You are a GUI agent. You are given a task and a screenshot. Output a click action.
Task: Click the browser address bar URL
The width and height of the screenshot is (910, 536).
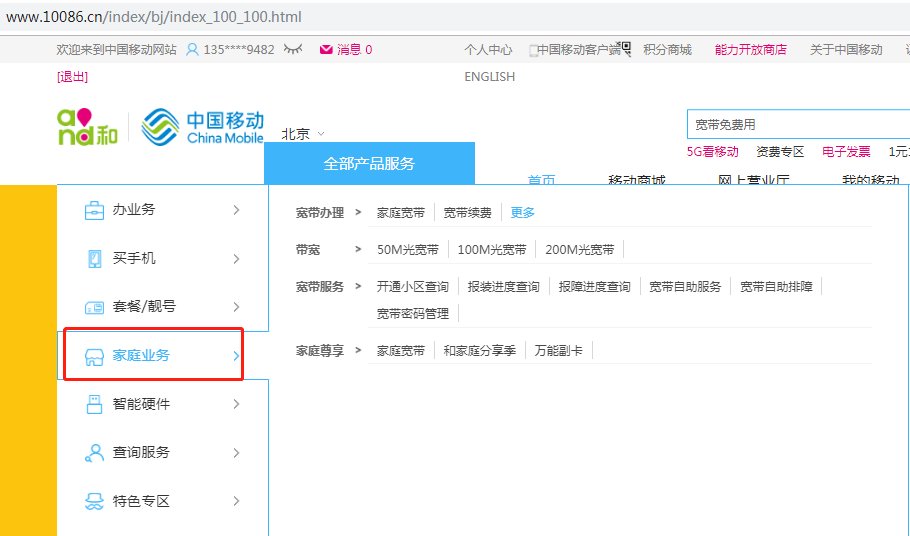point(154,17)
